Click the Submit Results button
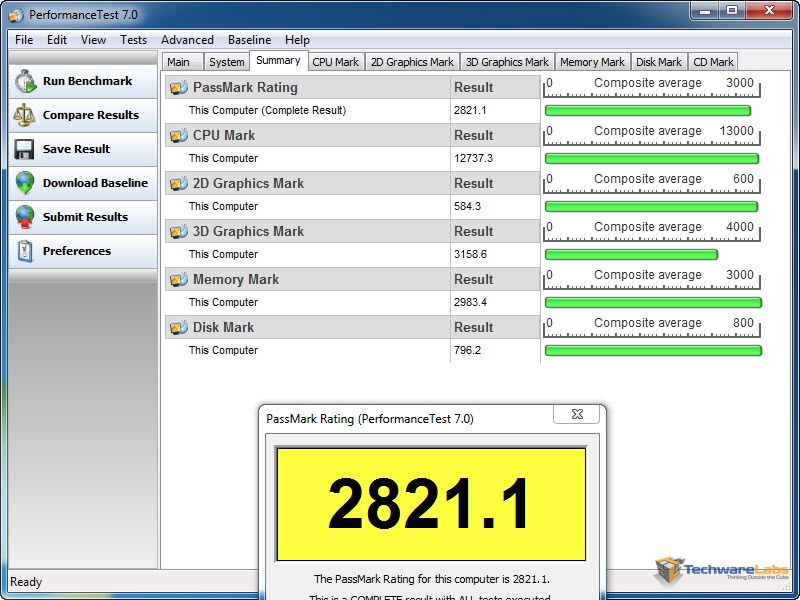Image resolution: width=800 pixels, height=600 pixels. pos(83,217)
